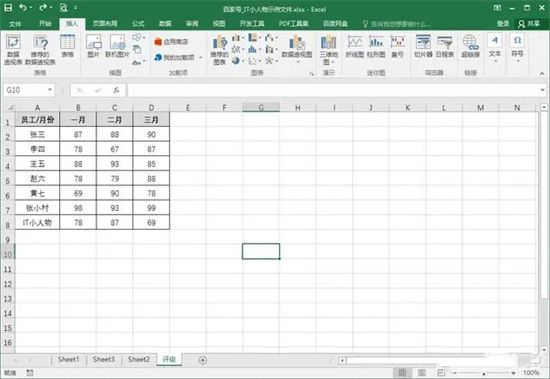550x379 pixels.
Task: Add a new sheet with plus button
Action: [x=203, y=360]
